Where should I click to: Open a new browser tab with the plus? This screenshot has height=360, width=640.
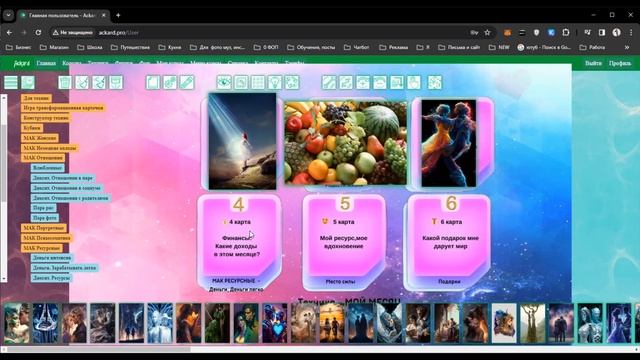click(118, 15)
